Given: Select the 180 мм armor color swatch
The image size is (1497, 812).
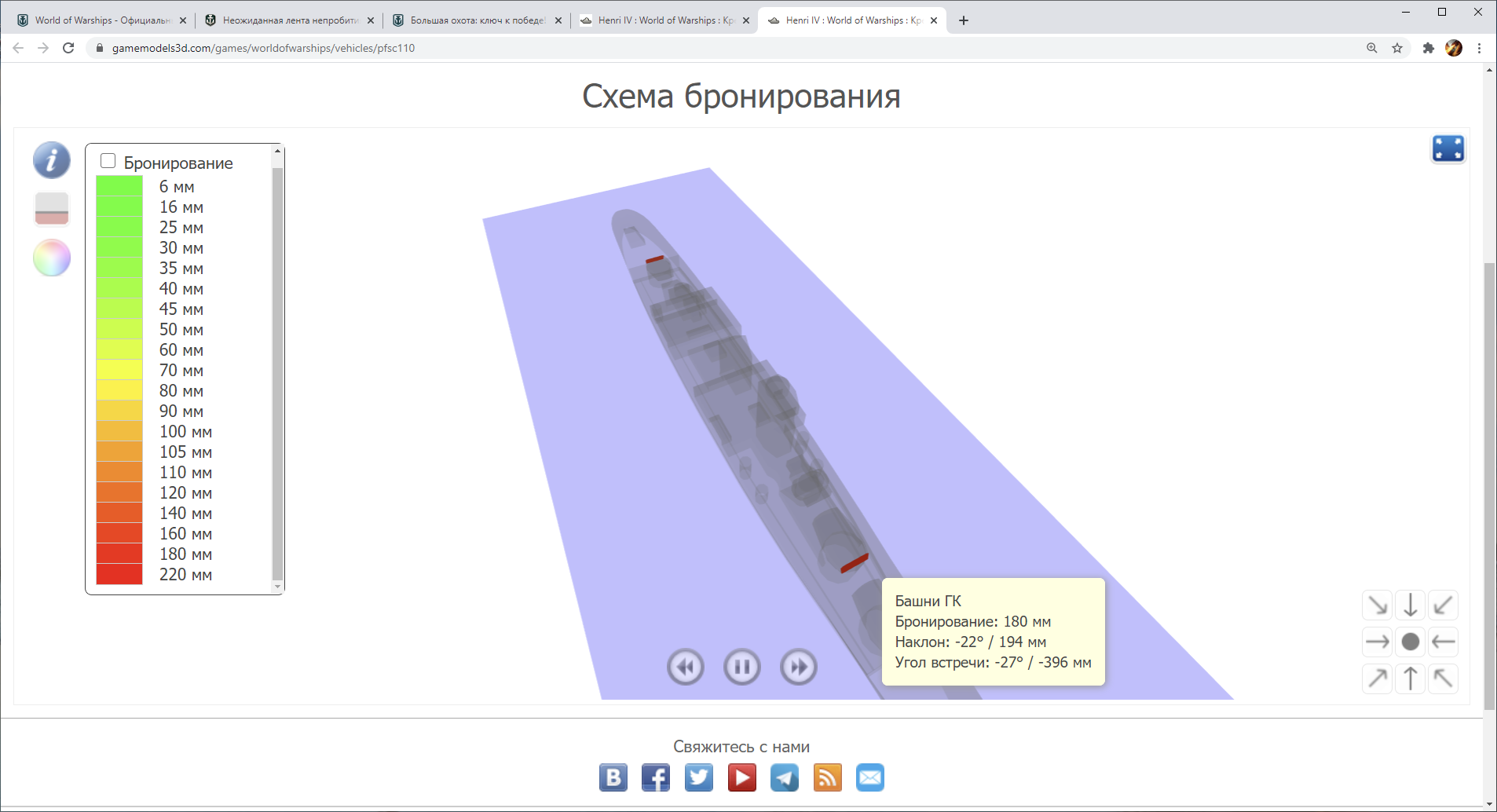Looking at the screenshot, I should point(119,554).
